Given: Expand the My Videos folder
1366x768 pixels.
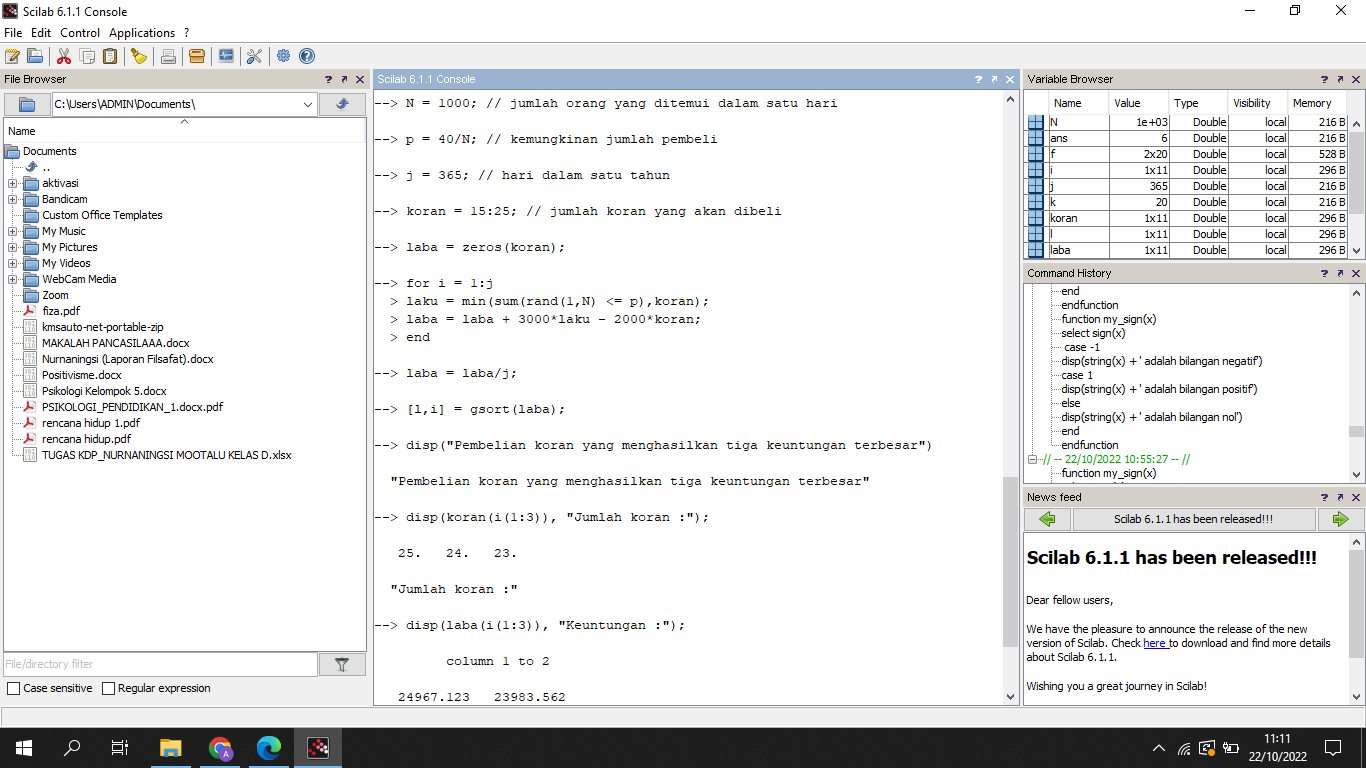Looking at the screenshot, I should pyautogui.click(x=12, y=263).
